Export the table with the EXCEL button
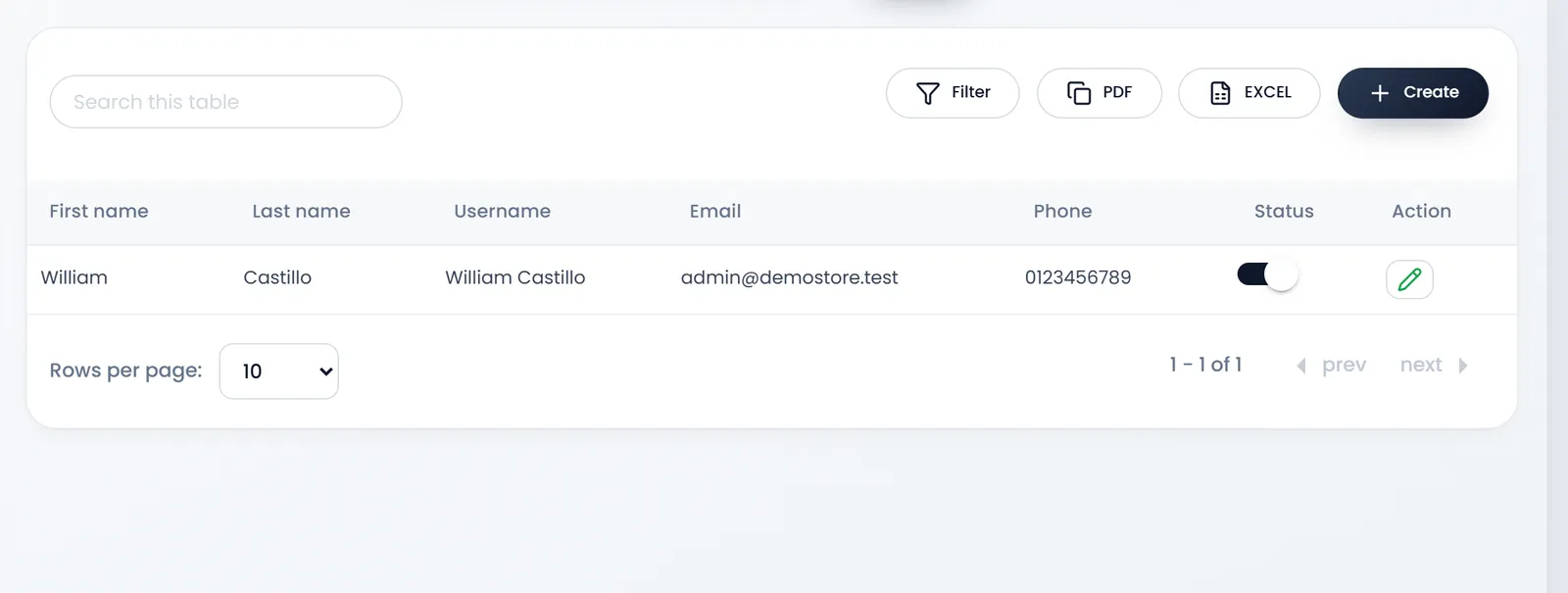The height and width of the screenshot is (593, 1568). point(1249,93)
